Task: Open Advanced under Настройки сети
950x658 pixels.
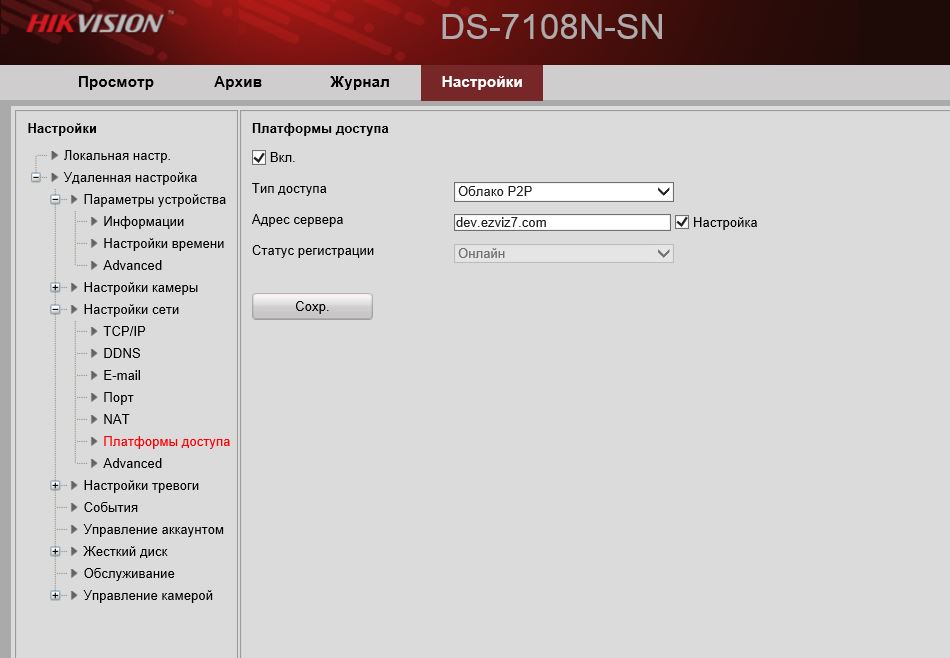Action: (133, 464)
